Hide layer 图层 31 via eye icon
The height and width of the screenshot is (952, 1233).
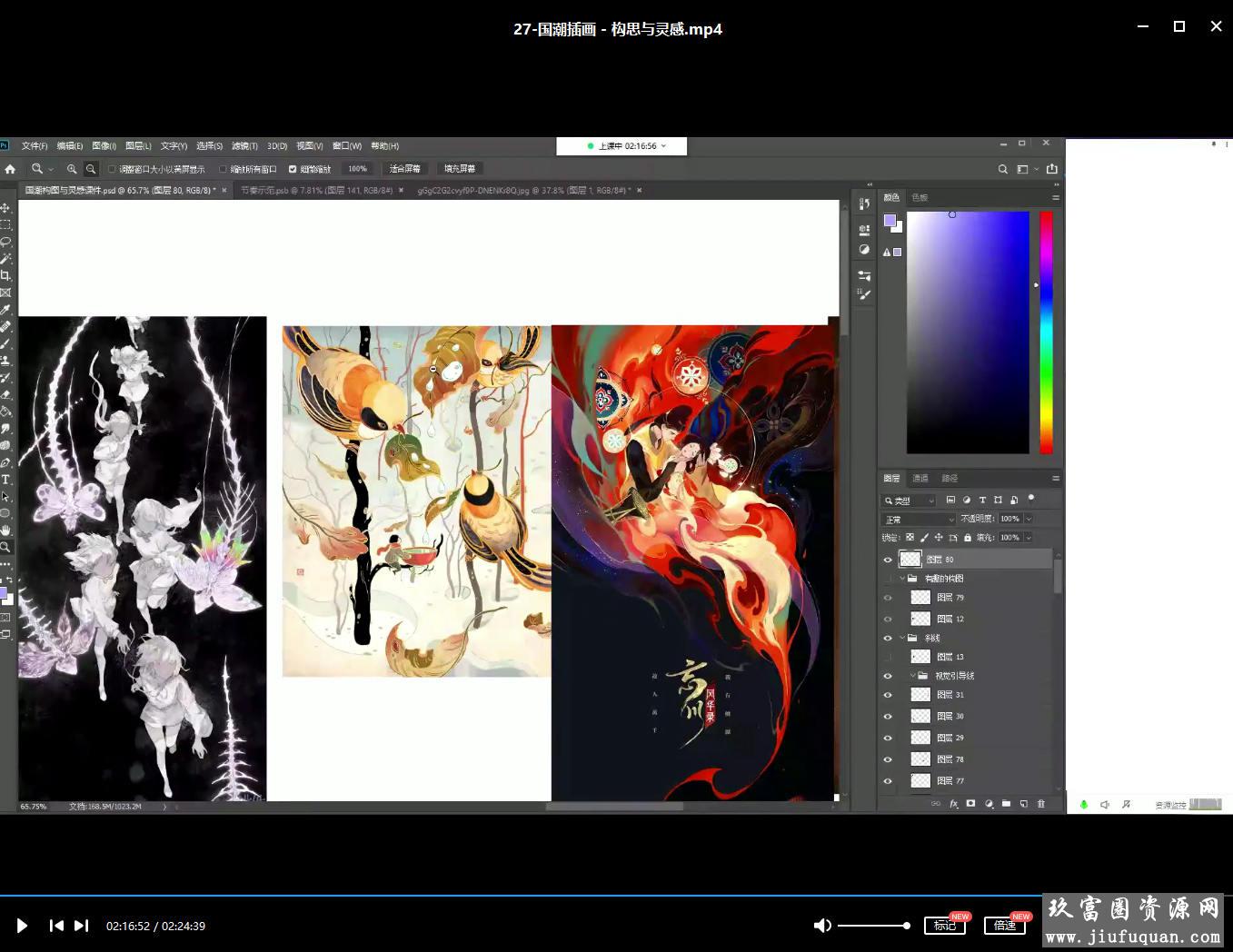pos(888,695)
